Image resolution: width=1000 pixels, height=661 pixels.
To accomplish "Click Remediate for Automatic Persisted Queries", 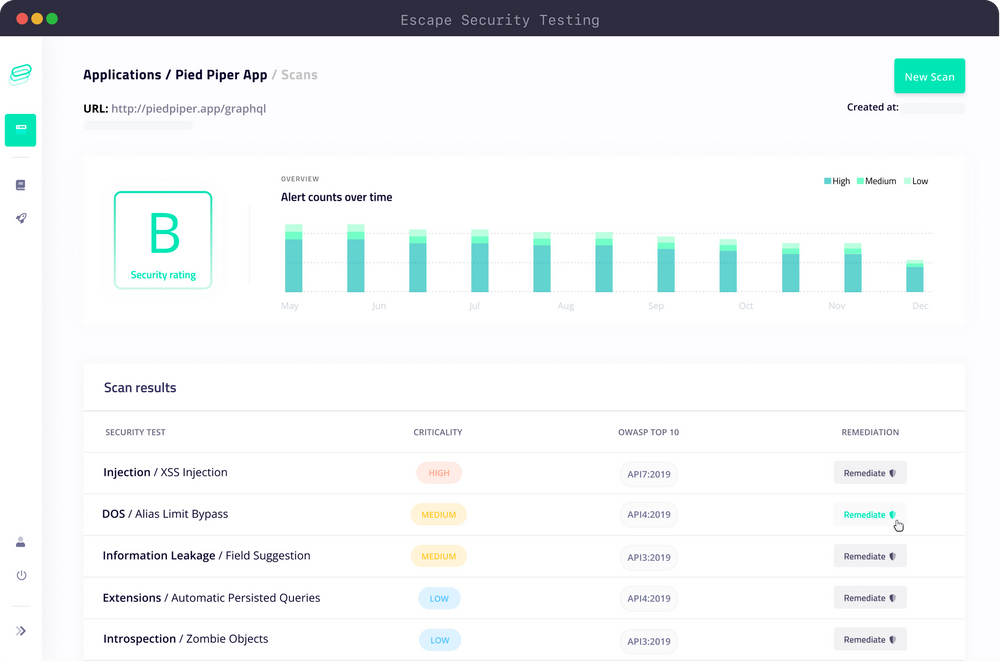I will (870, 598).
